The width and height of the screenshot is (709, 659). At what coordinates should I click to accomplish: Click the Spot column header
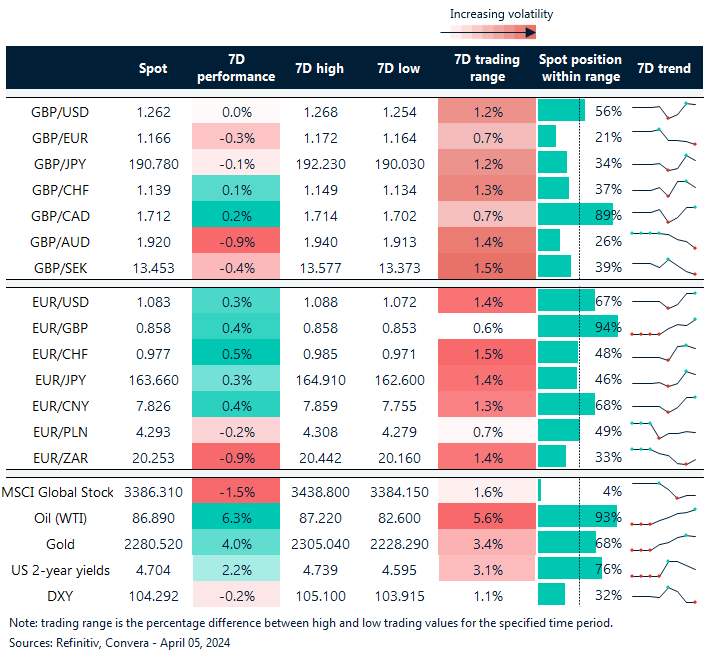152,68
